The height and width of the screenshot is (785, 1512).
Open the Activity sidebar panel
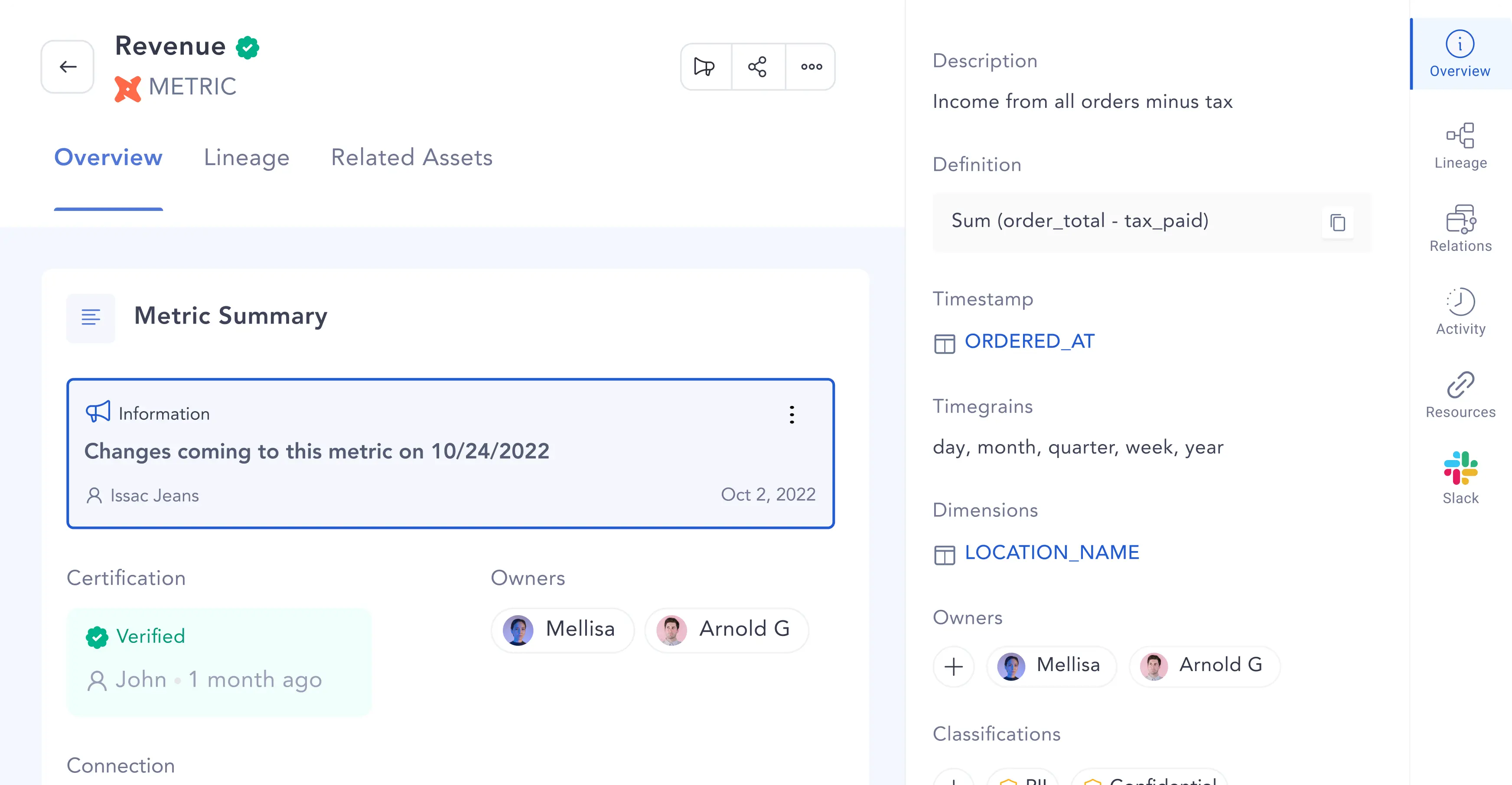click(x=1460, y=311)
